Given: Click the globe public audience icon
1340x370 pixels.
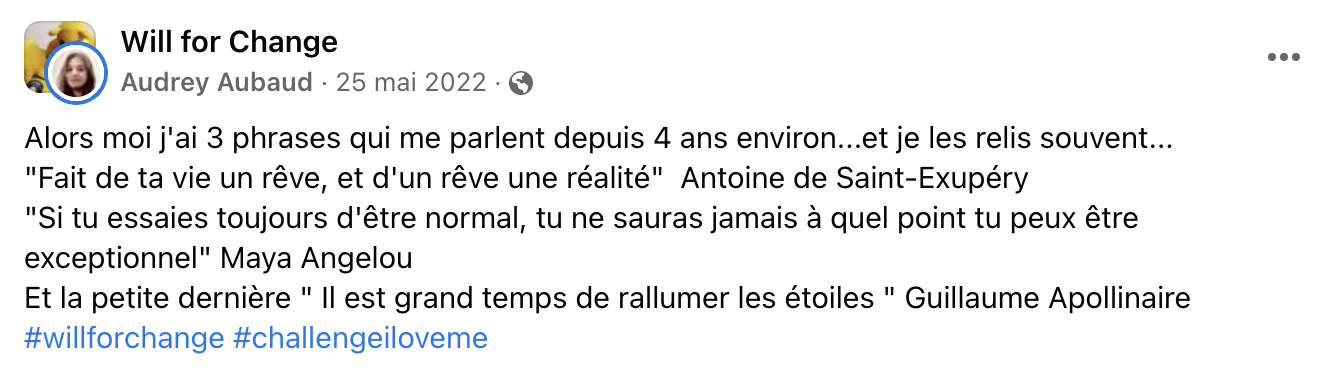Looking at the screenshot, I should [520, 83].
